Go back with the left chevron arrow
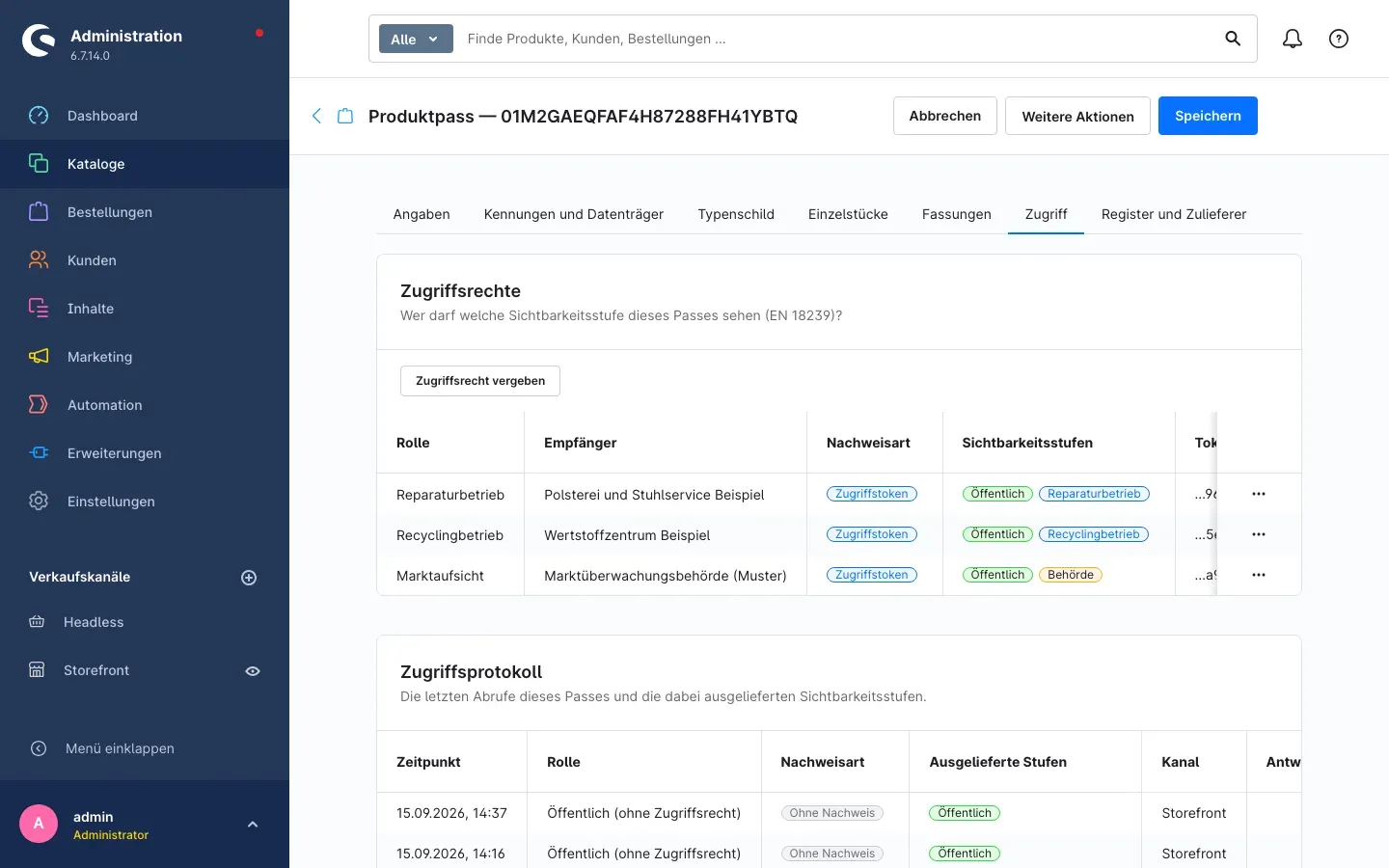 tap(316, 116)
